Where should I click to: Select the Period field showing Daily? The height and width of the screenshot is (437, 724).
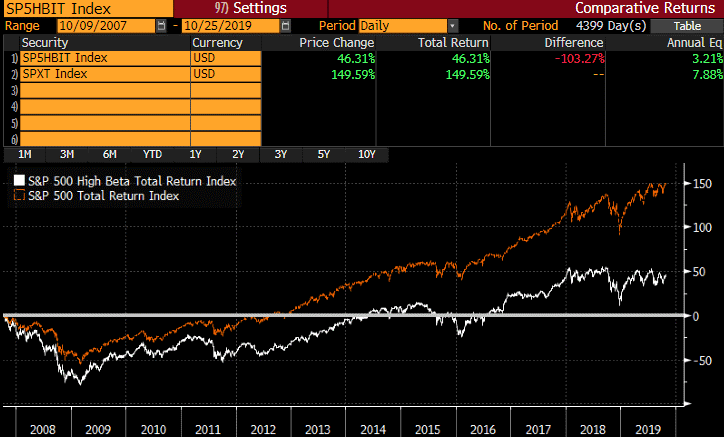403,26
